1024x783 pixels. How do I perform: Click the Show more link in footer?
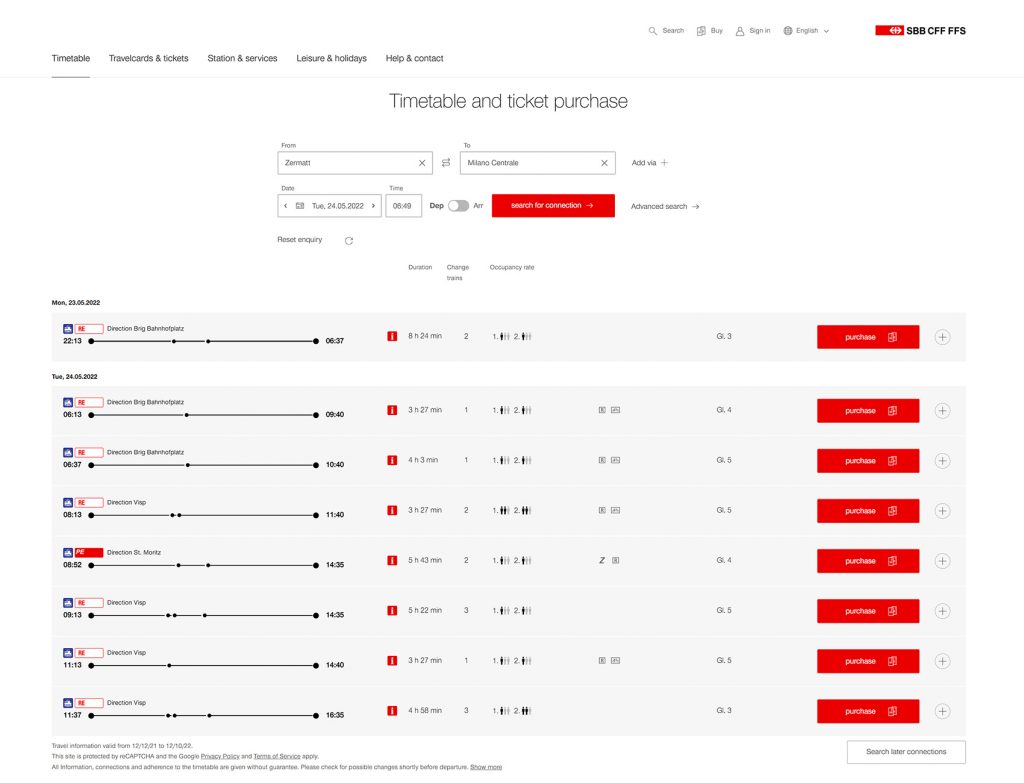pos(486,767)
